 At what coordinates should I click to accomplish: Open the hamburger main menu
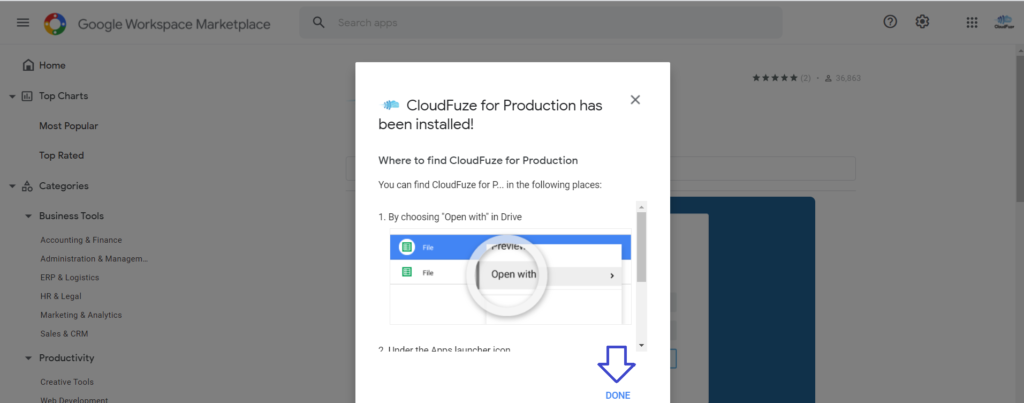tap(23, 23)
